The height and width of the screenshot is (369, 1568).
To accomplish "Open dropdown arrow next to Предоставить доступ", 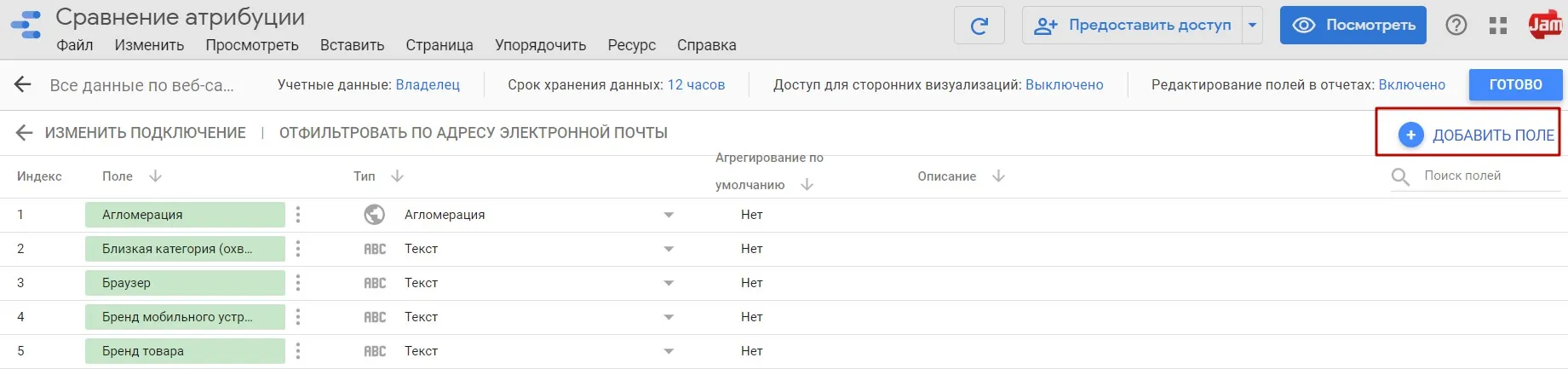I will tap(1252, 26).
